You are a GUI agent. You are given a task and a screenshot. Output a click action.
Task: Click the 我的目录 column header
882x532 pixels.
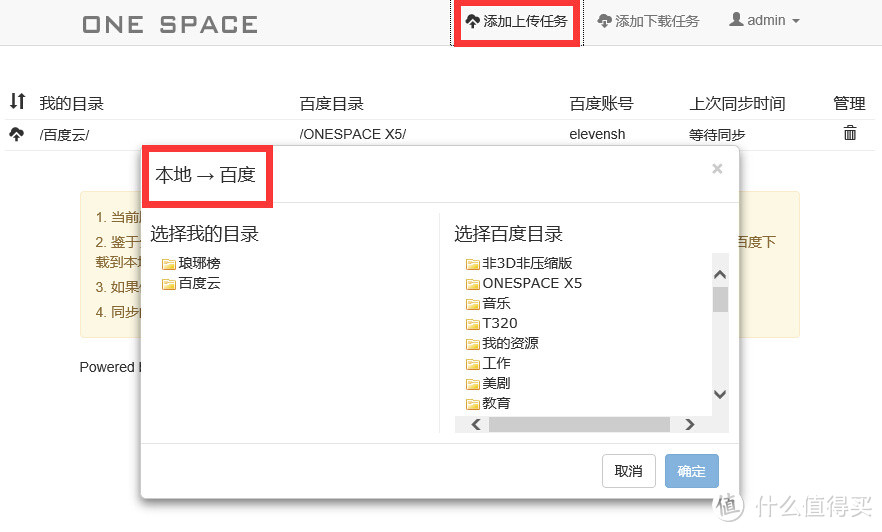(x=71, y=103)
